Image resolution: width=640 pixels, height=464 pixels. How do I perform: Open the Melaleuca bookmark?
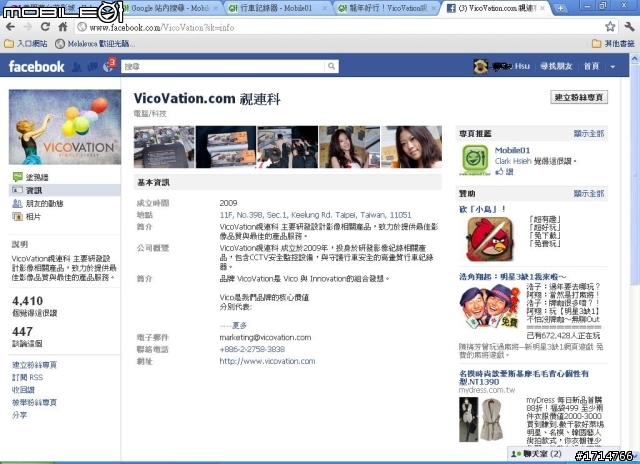click(93, 43)
